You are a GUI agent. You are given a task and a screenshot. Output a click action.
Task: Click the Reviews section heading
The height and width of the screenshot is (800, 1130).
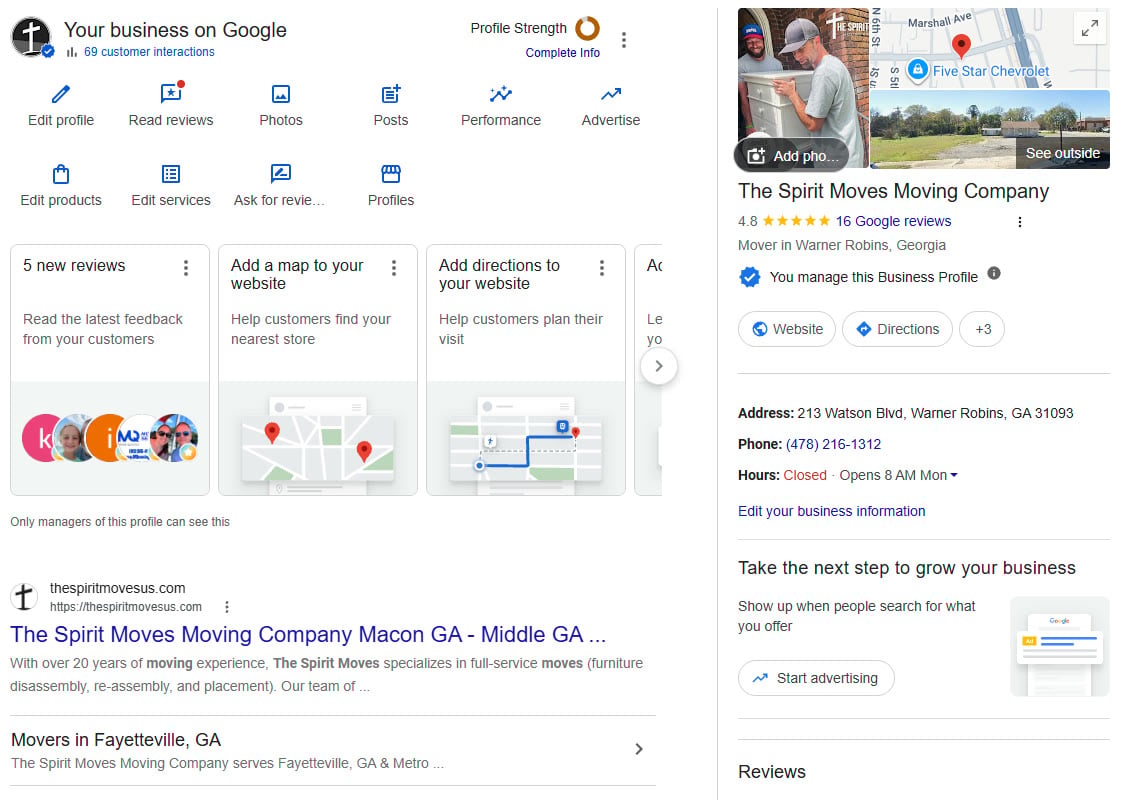(x=772, y=772)
